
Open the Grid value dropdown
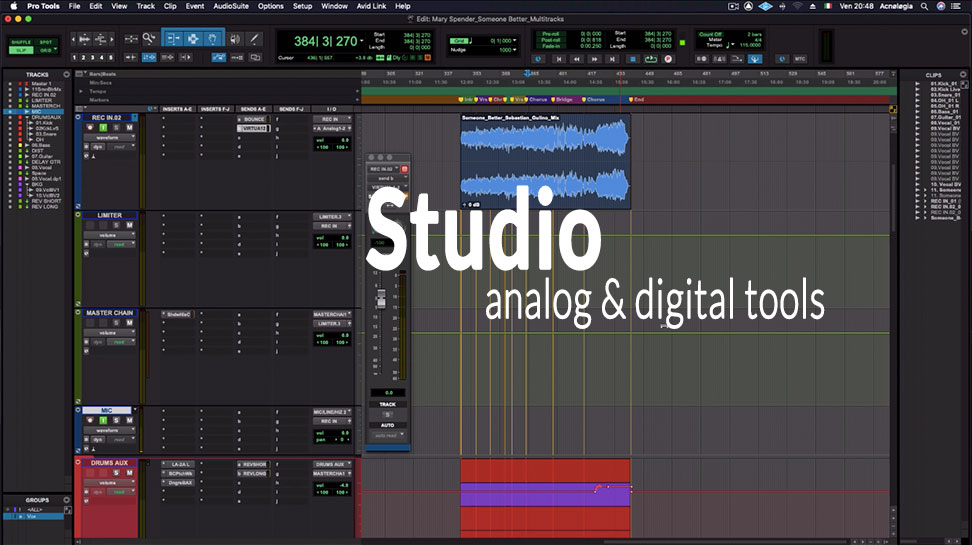pos(515,41)
